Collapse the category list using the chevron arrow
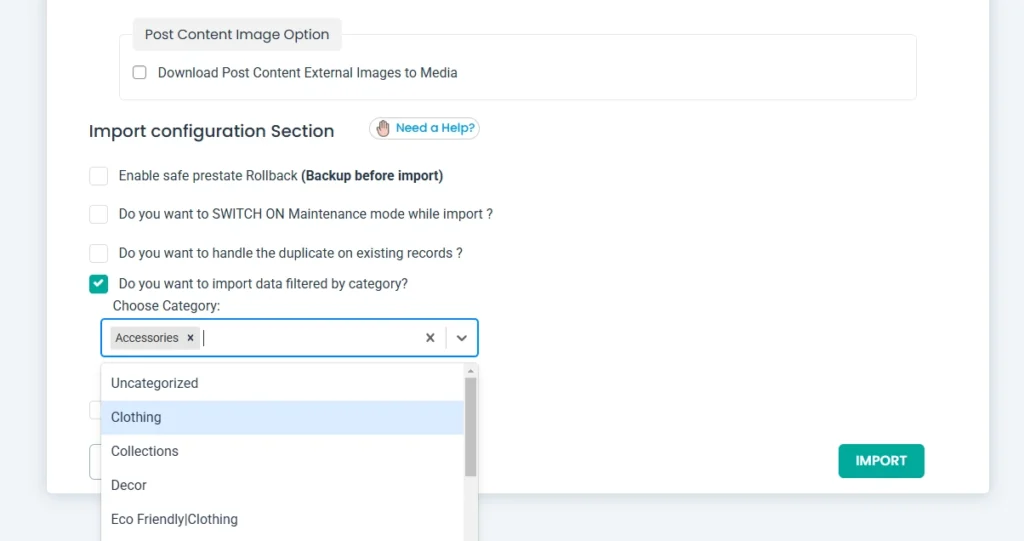 pyautogui.click(x=462, y=338)
